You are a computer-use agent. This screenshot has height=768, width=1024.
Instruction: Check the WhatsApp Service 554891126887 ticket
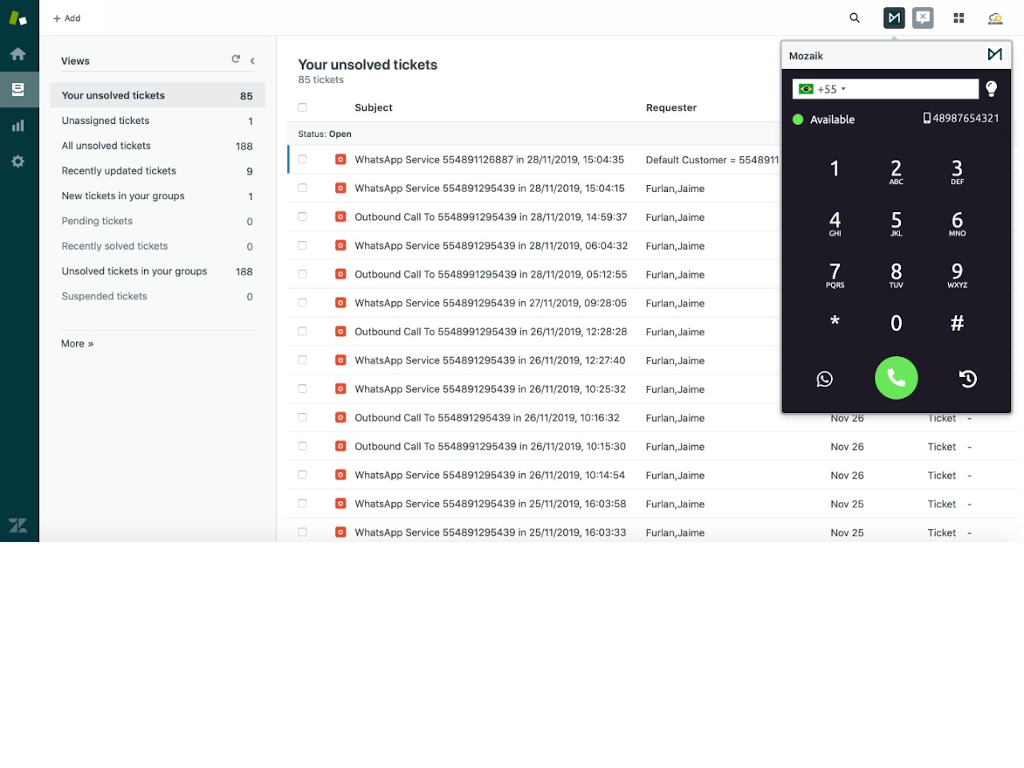tap(302, 160)
